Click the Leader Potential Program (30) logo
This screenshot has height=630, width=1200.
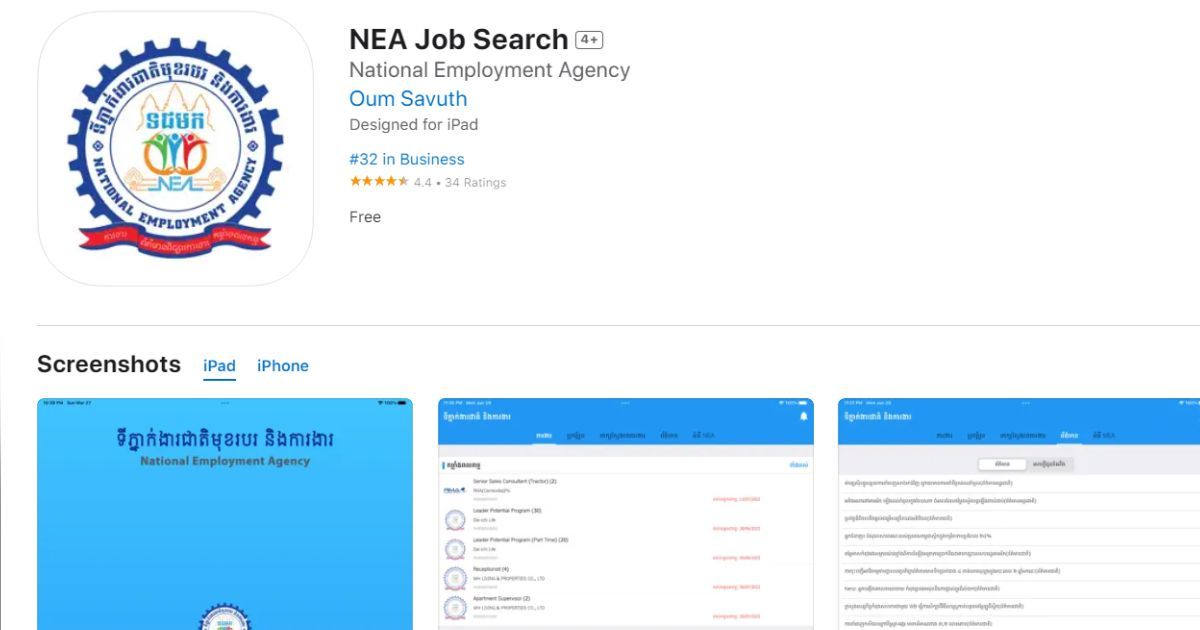(455, 519)
